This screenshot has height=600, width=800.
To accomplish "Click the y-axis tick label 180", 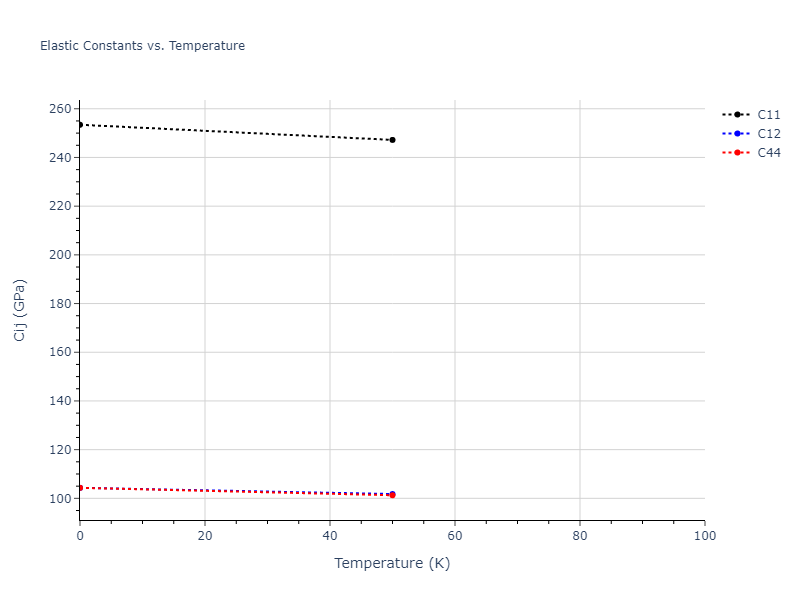I will 60,304.
